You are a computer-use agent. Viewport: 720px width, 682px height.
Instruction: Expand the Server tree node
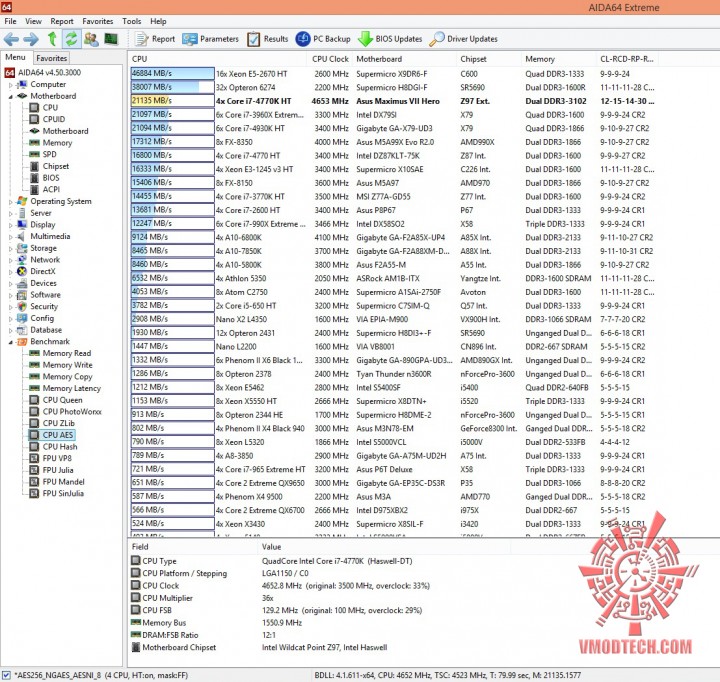[x=11, y=214]
